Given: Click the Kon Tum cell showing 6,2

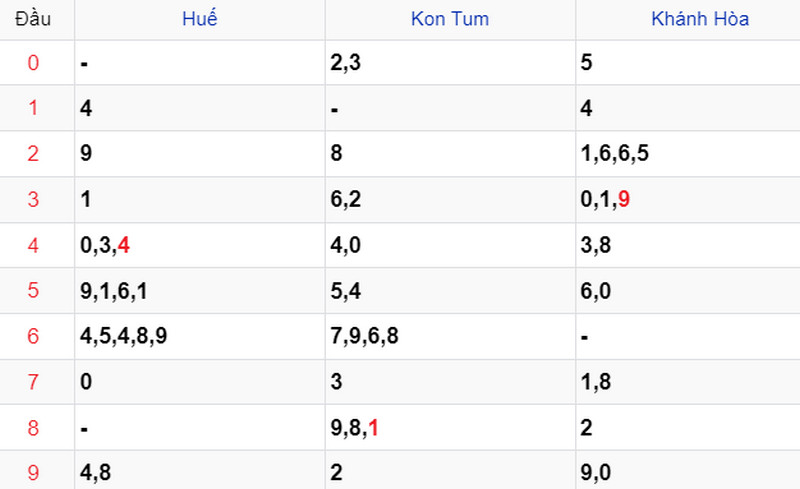Looking at the screenshot, I should (451, 200).
